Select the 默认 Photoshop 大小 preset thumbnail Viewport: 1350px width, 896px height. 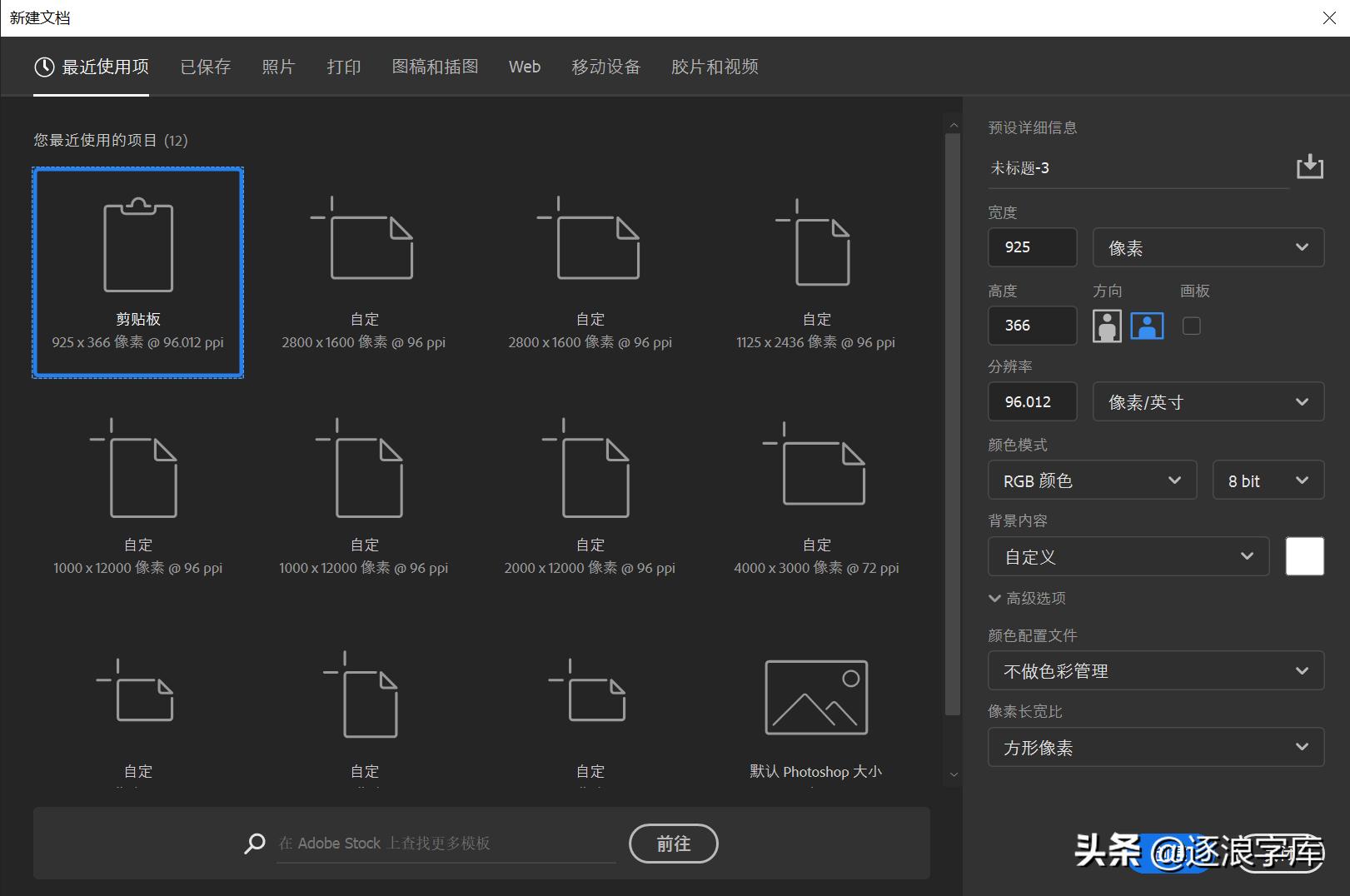click(x=815, y=698)
